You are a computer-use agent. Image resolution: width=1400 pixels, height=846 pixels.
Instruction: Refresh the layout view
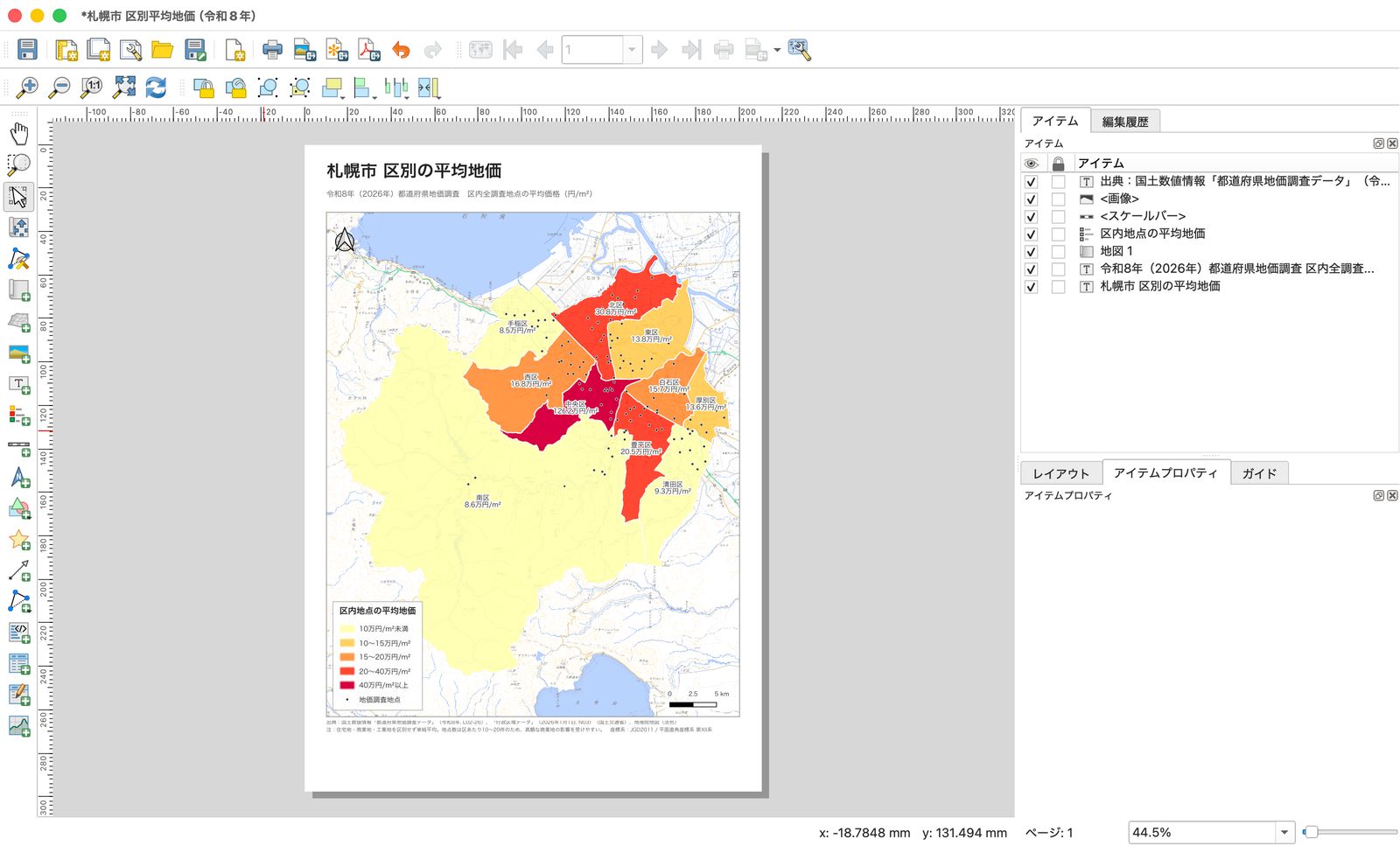tap(156, 87)
